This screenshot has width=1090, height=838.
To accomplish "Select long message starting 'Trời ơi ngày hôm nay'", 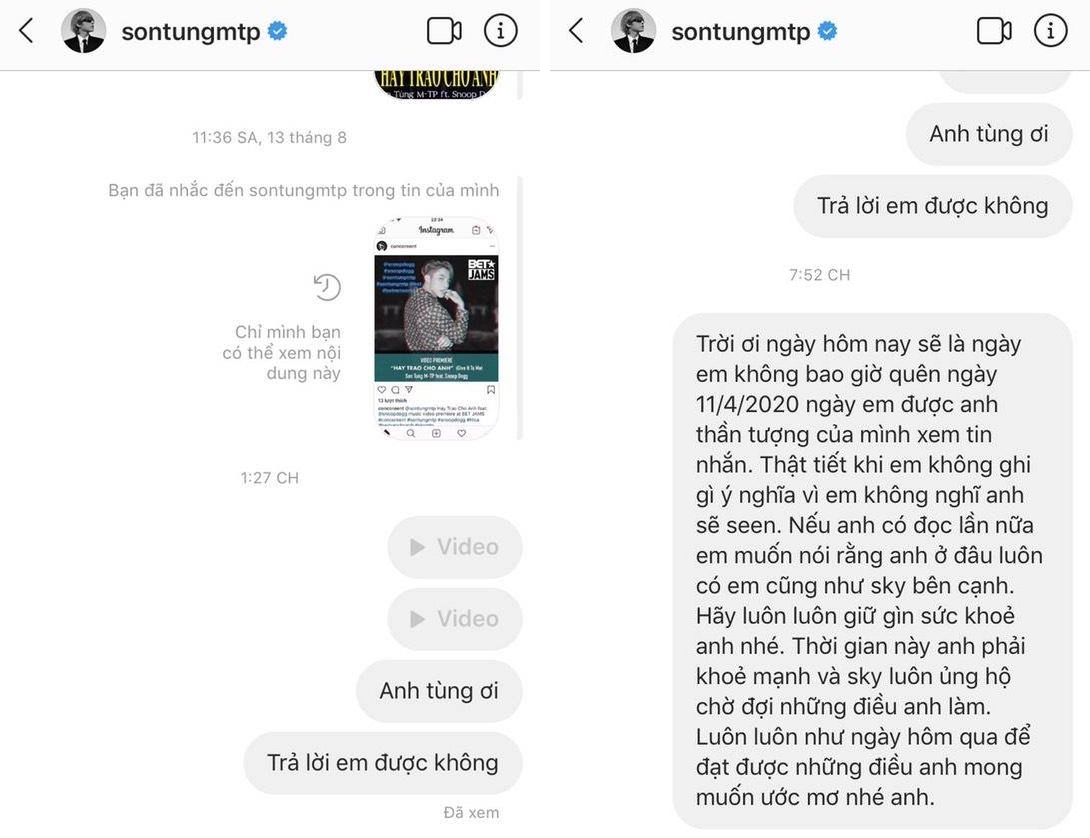I will coord(872,570).
